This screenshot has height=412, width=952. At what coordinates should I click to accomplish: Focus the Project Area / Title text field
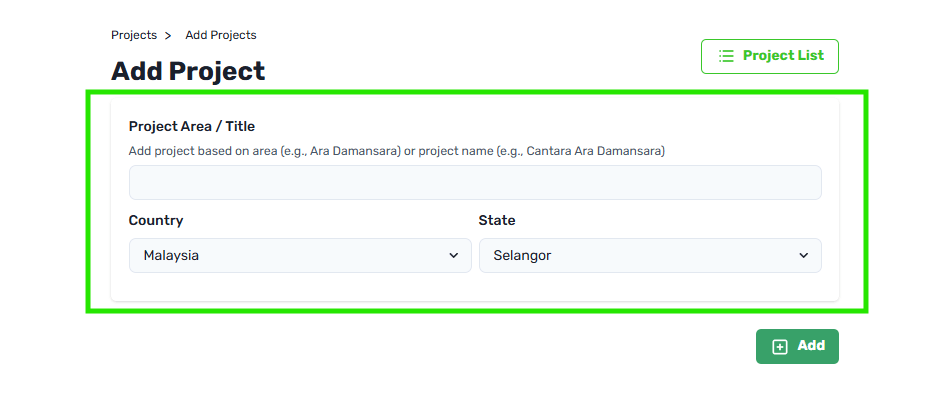click(475, 183)
